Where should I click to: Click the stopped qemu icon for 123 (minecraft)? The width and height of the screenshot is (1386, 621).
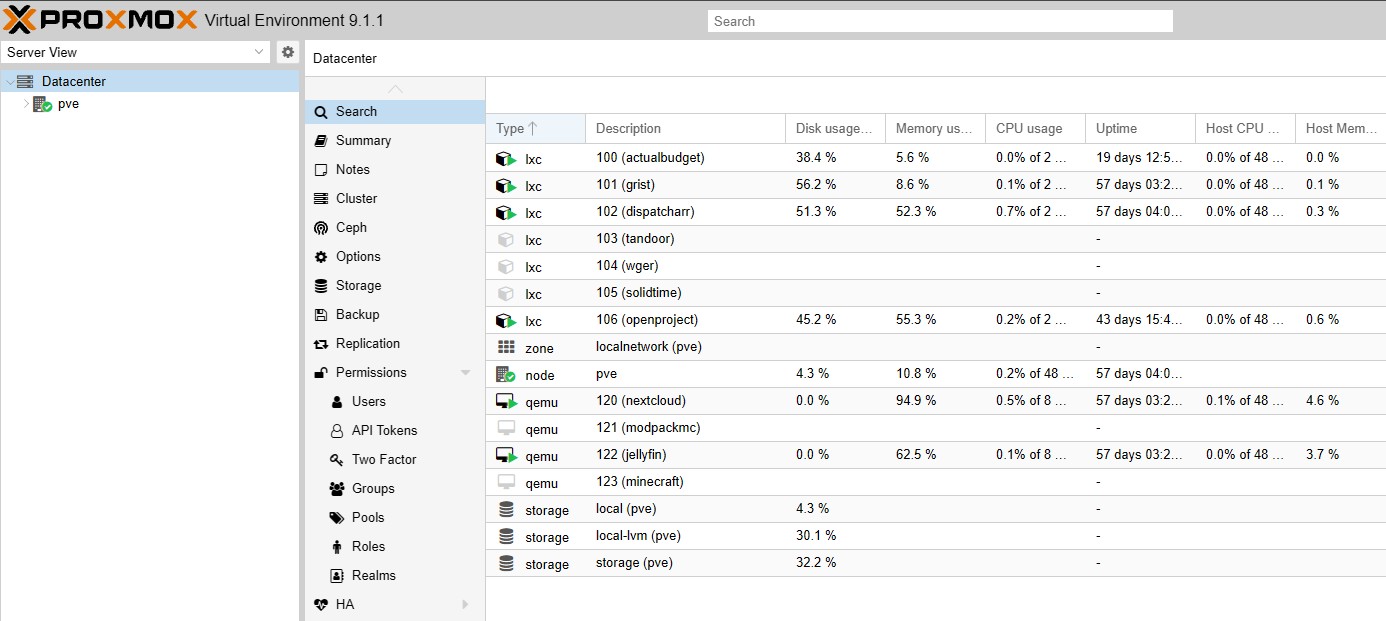coord(506,482)
